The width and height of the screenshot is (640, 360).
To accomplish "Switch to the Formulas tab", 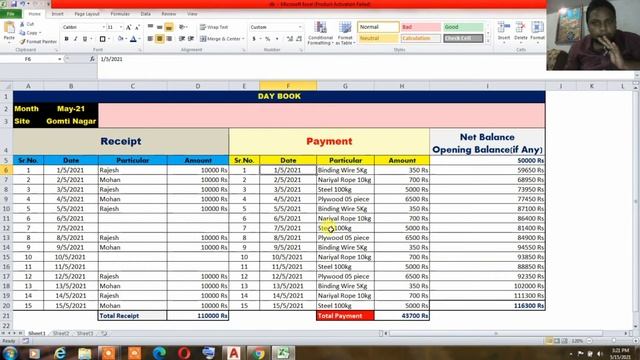I will [x=120, y=14].
